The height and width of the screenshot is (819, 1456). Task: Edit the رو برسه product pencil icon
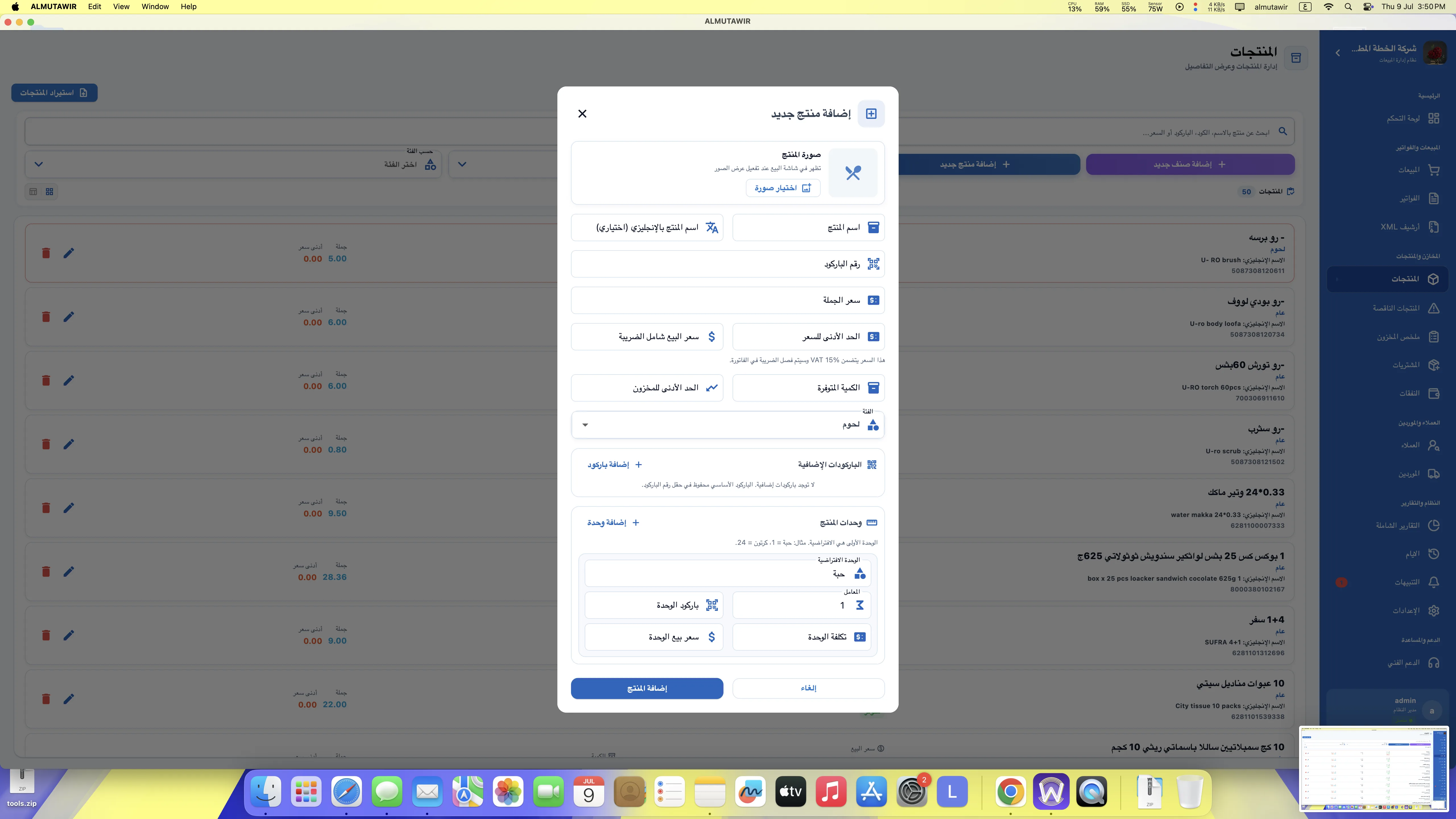[69, 253]
